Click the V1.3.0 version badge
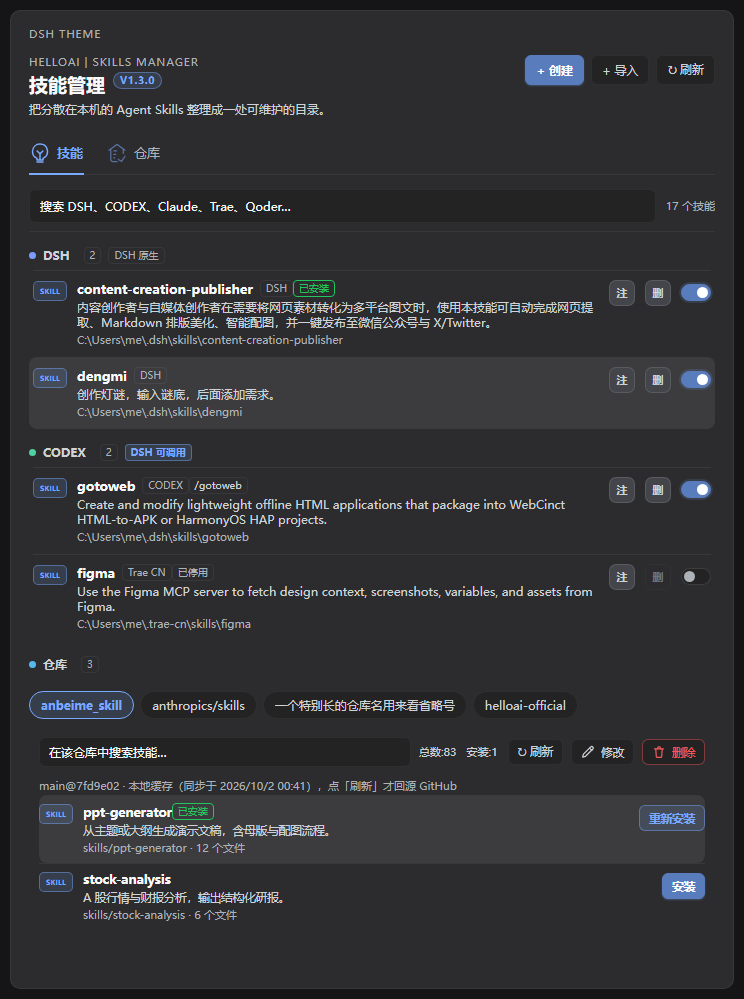Viewport: 744px width, 999px height. (x=138, y=80)
